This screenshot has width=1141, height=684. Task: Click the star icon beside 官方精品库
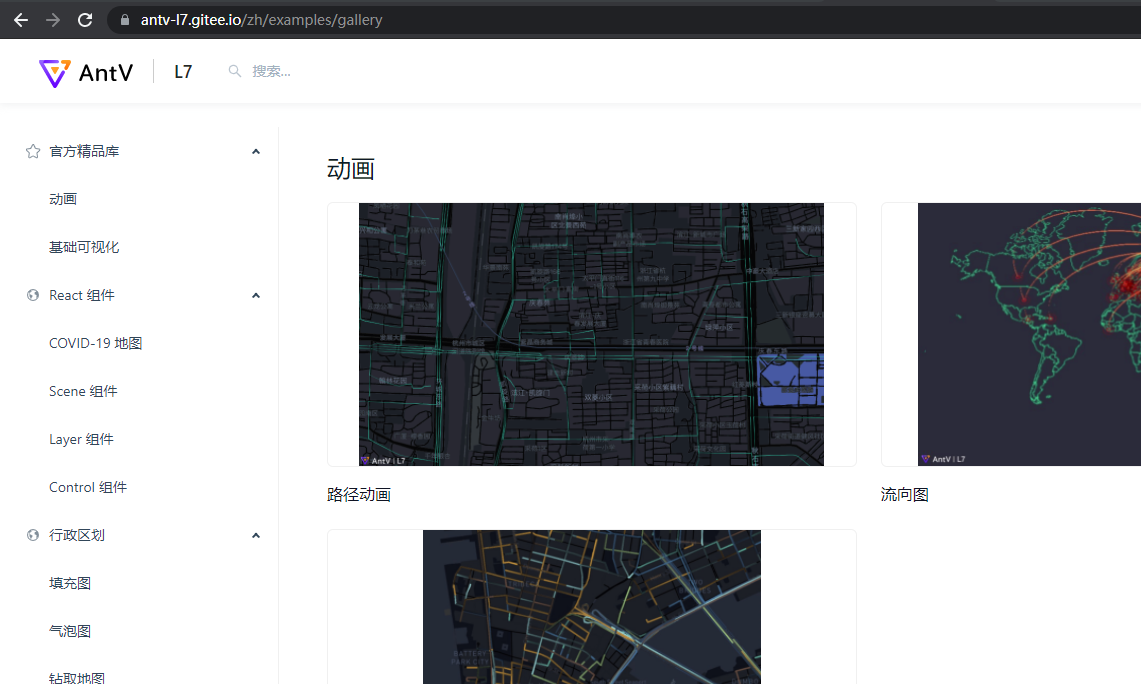point(32,151)
